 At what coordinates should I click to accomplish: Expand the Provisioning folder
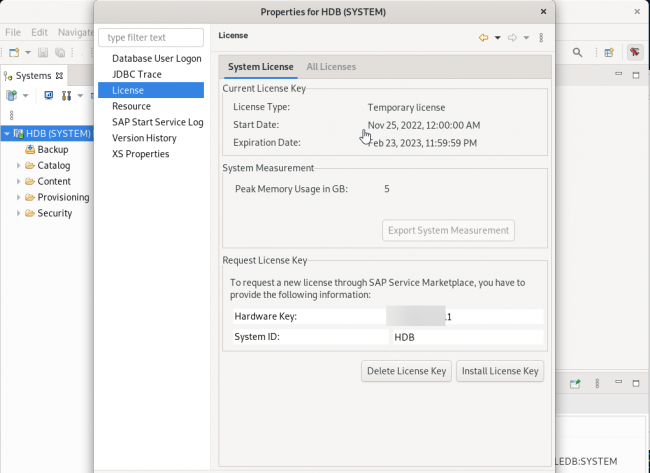click(x=18, y=197)
